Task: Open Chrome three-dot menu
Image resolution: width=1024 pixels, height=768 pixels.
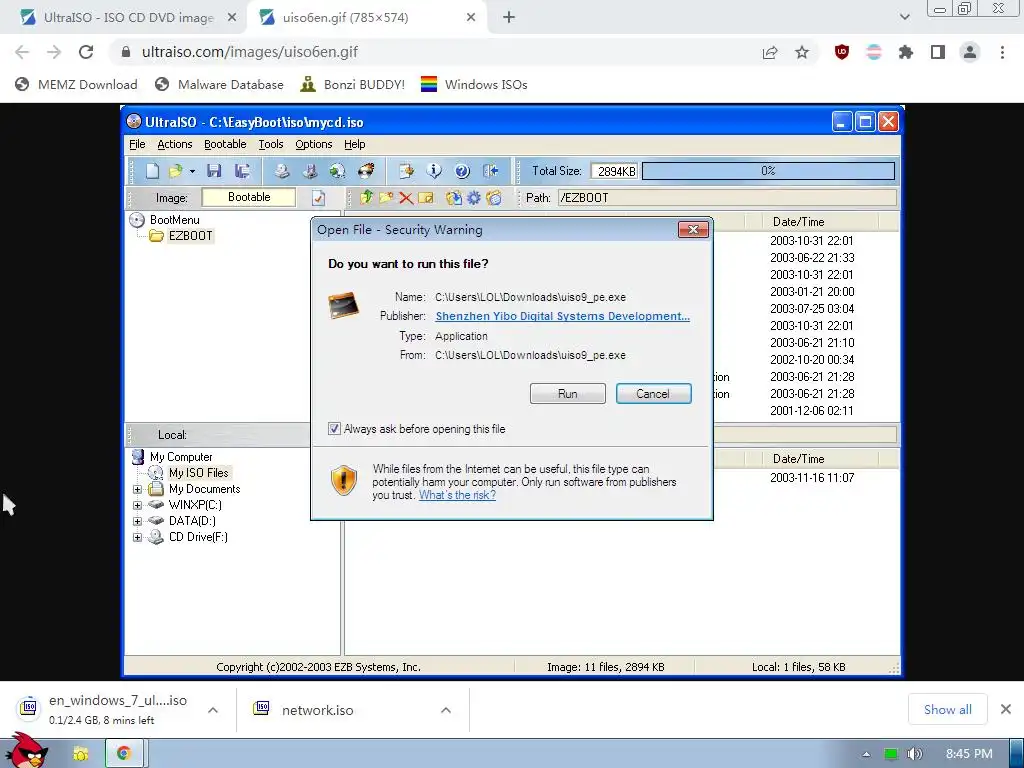Action: click(1002, 52)
